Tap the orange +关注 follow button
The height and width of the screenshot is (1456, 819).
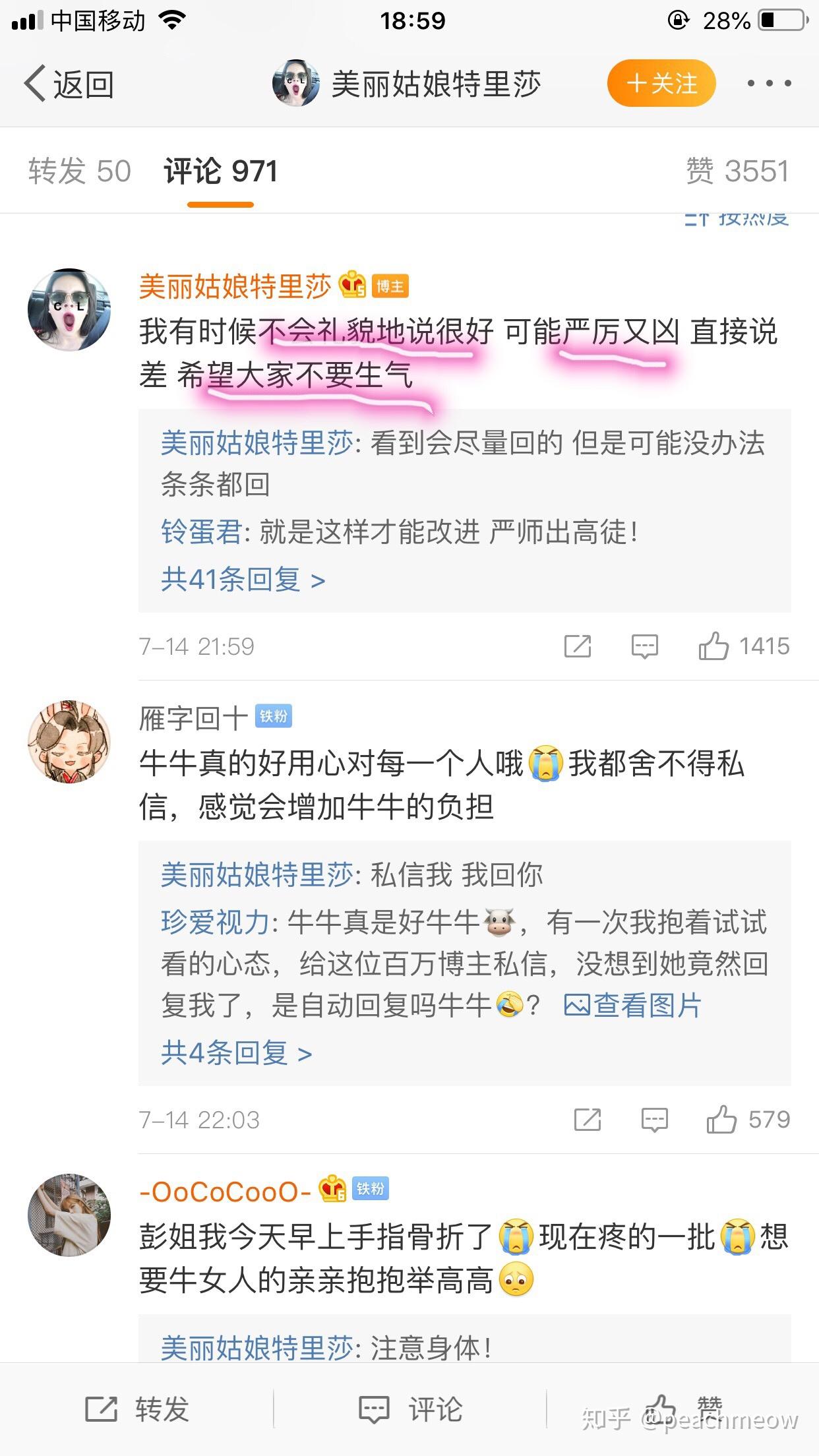pyautogui.click(x=661, y=83)
